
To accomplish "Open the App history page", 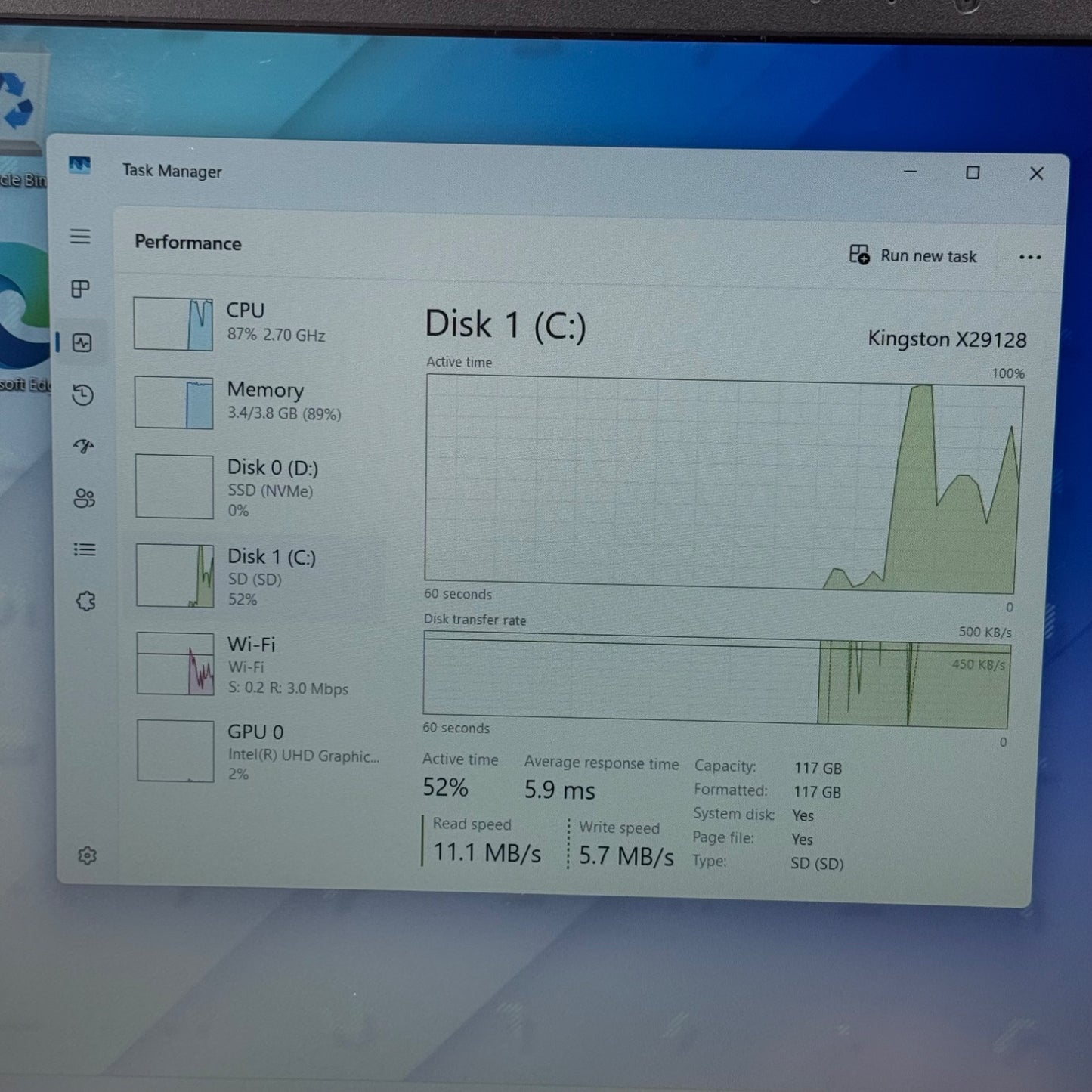I will (x=82, y=394).
